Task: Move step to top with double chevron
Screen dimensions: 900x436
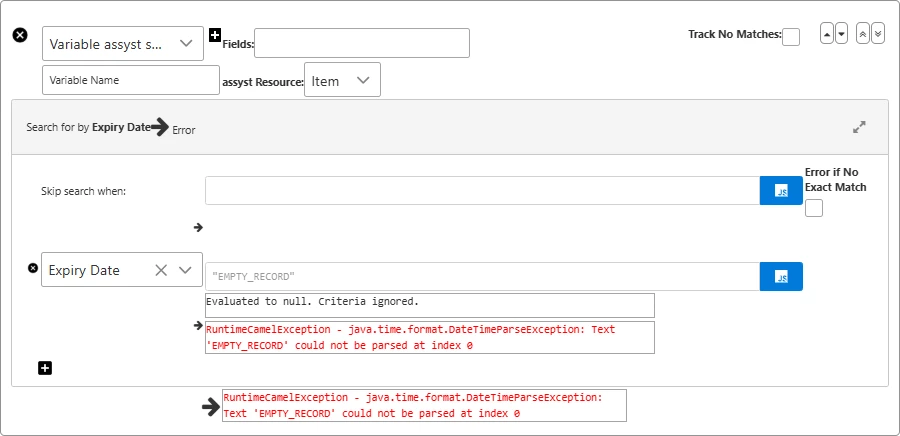Action: coord(863,34)
